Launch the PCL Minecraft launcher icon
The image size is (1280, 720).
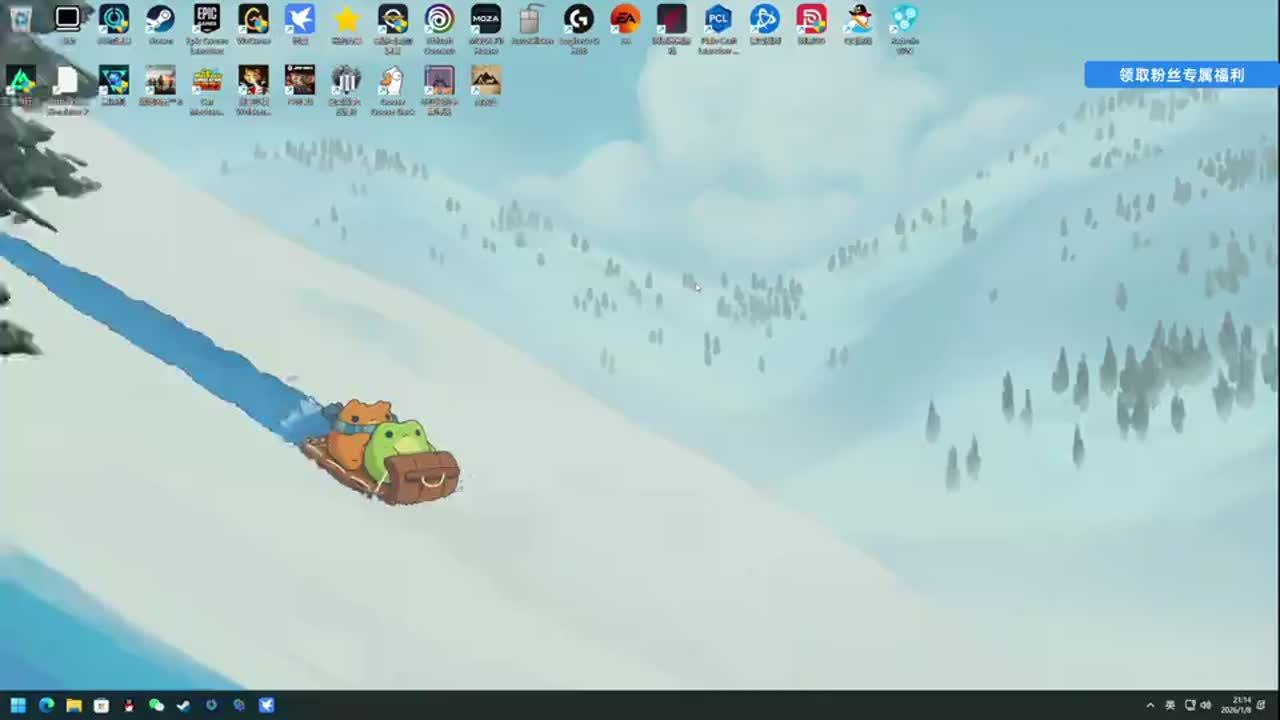[718, 20]
